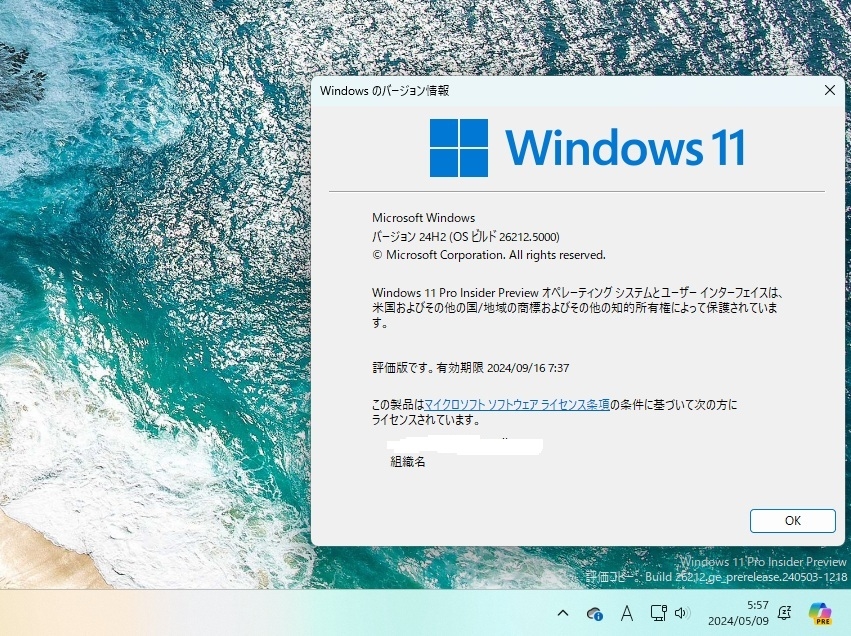Click the OK button in version dialog
The width and height of the screenshot is (851, 636).
(x=792, y=521)
